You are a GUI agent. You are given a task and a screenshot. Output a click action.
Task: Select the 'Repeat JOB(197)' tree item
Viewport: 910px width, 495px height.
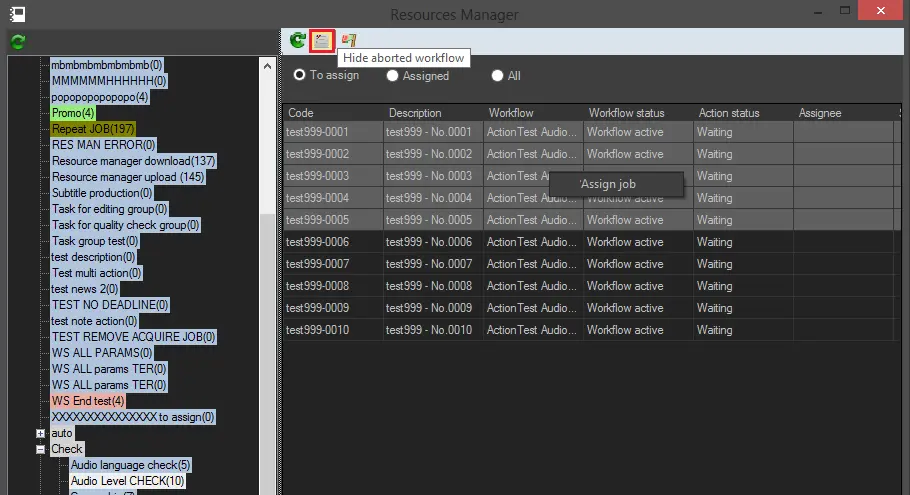pos(93,129)
